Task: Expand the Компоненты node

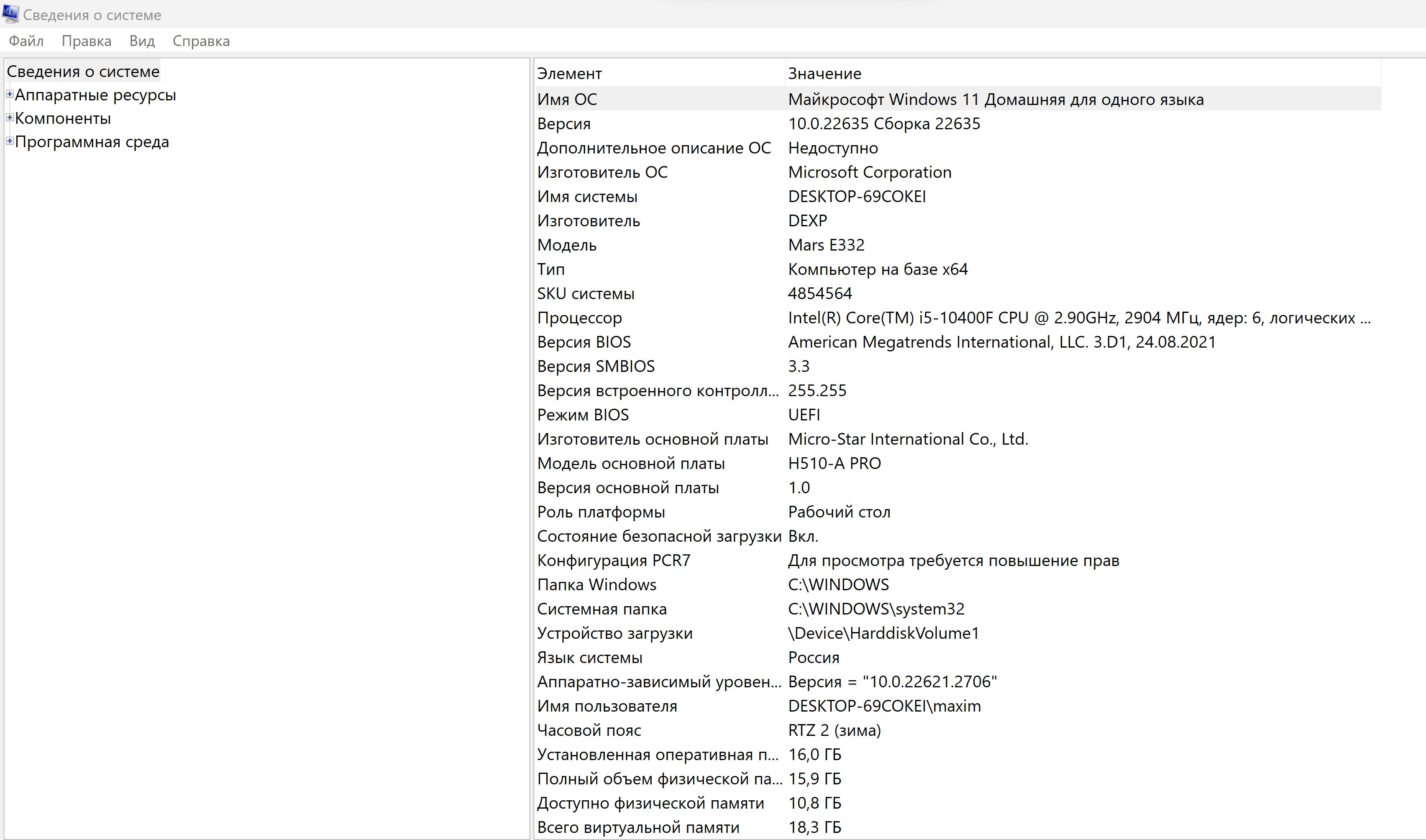Action: click(10, 118)
